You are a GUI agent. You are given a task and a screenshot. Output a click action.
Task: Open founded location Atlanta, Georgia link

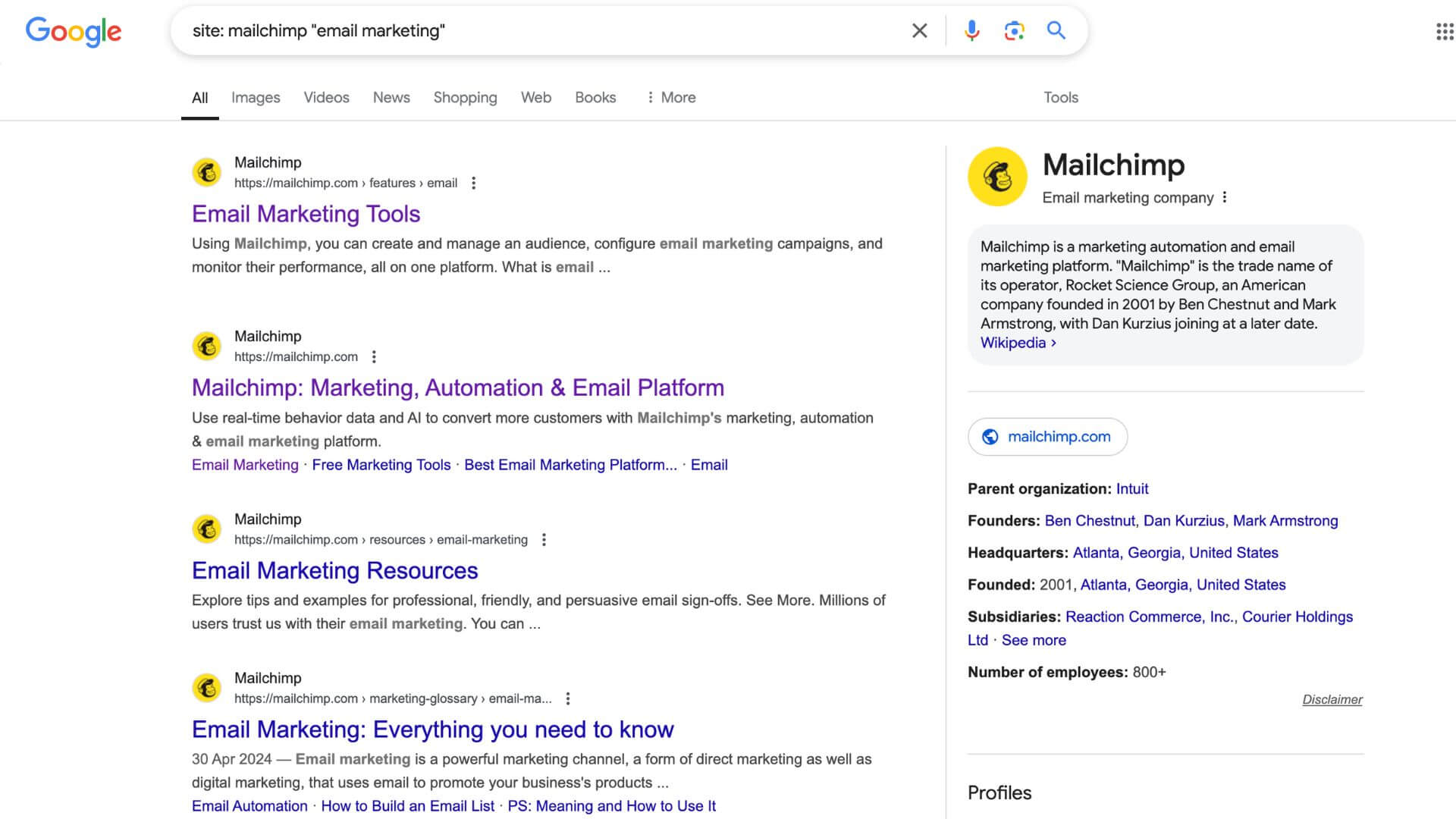[1183, 585]
